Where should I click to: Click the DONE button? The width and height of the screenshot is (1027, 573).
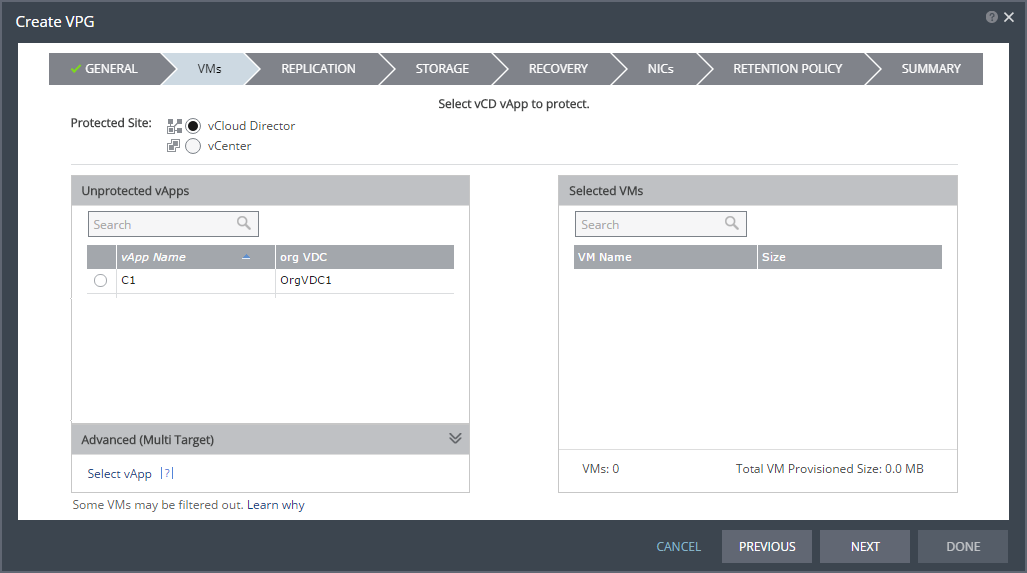[x=963, y=547]
